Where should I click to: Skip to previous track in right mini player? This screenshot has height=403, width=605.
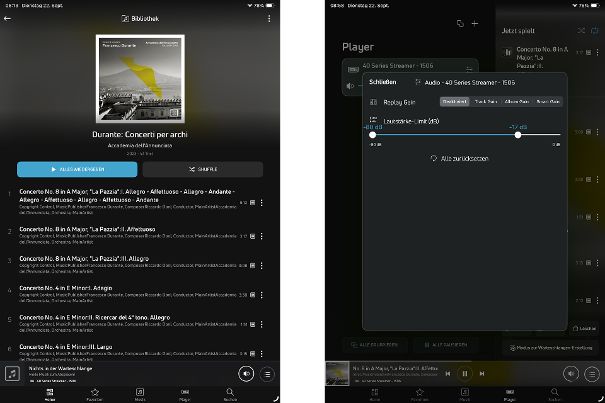click(448, 373)
